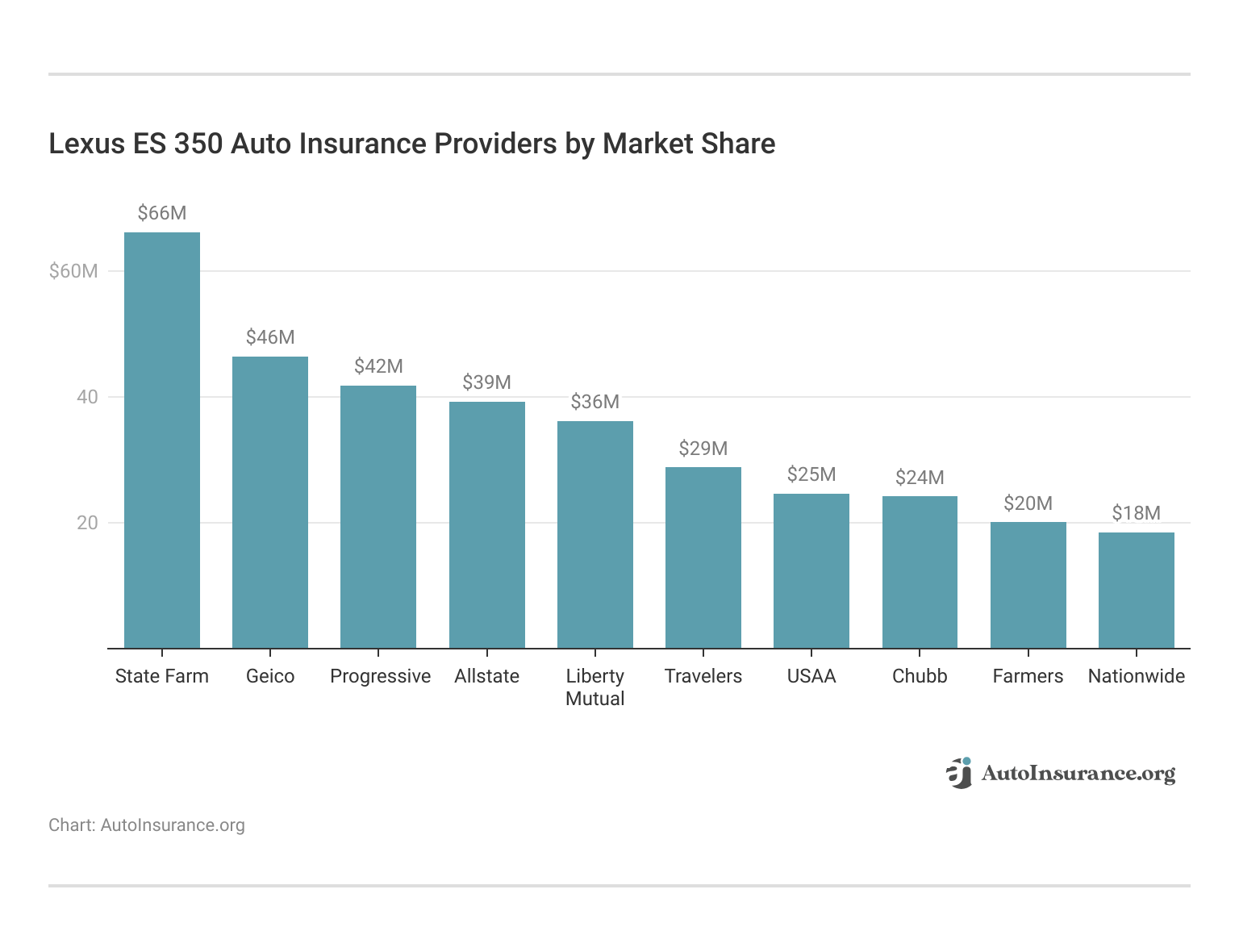Select the Geico bar
Image resolution: width=1239 pixels, height=952 pixels.
point(270,503)
